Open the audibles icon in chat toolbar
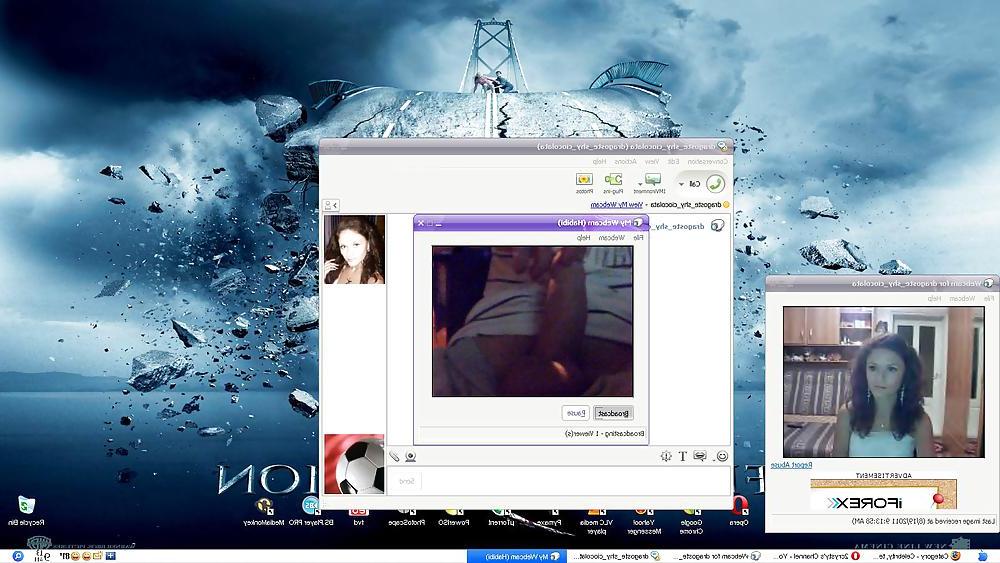 pyautogui.click(x=700, y=456)
